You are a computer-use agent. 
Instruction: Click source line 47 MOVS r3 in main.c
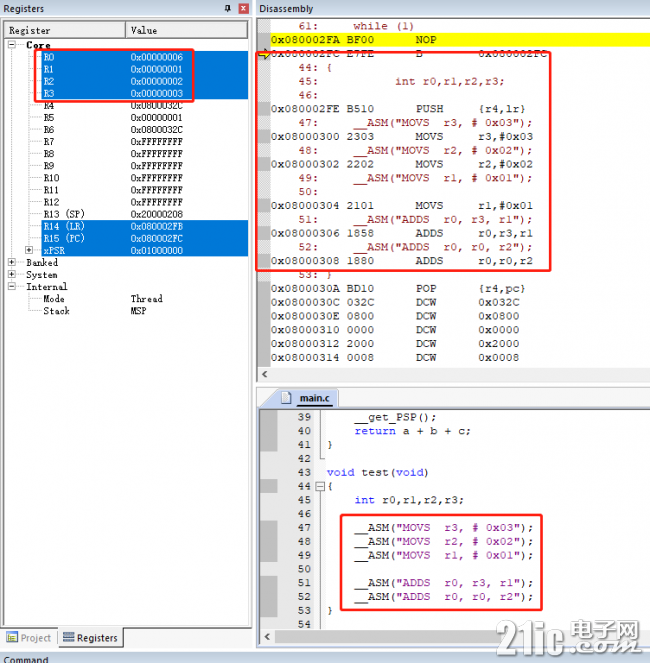pos(444,528)
